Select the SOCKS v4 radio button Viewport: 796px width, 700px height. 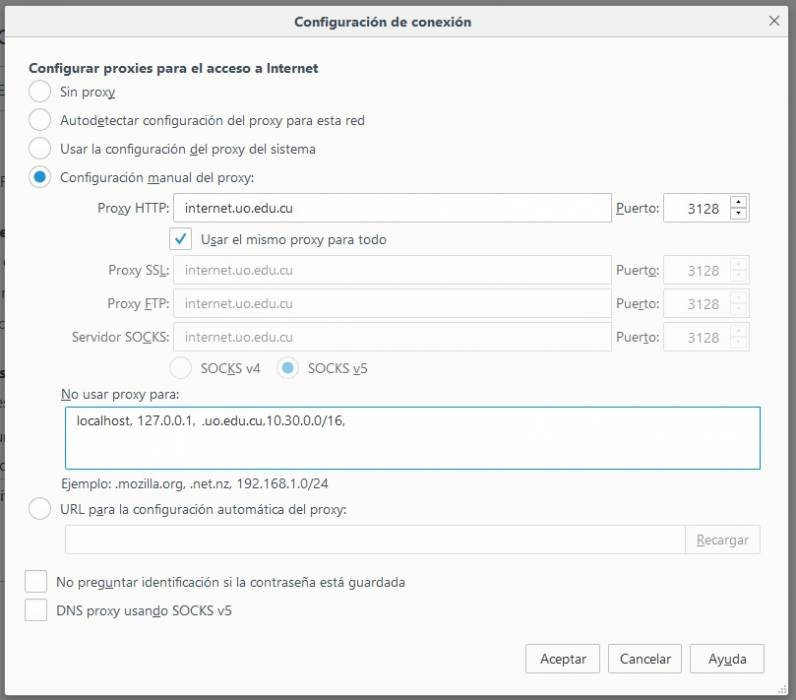181,368
